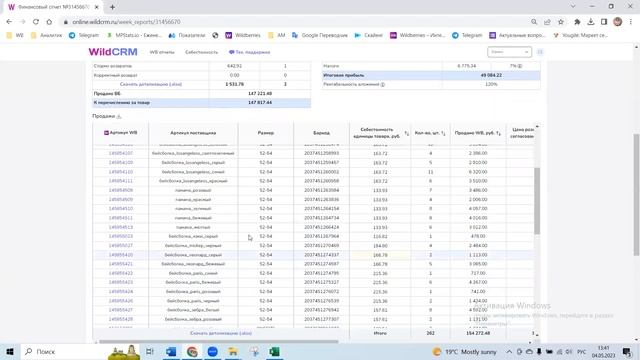Image resolution: width=640 pixels, height=360 pixels.
Task: Open Chrome from the taskbar
Action: click(192, 351)
